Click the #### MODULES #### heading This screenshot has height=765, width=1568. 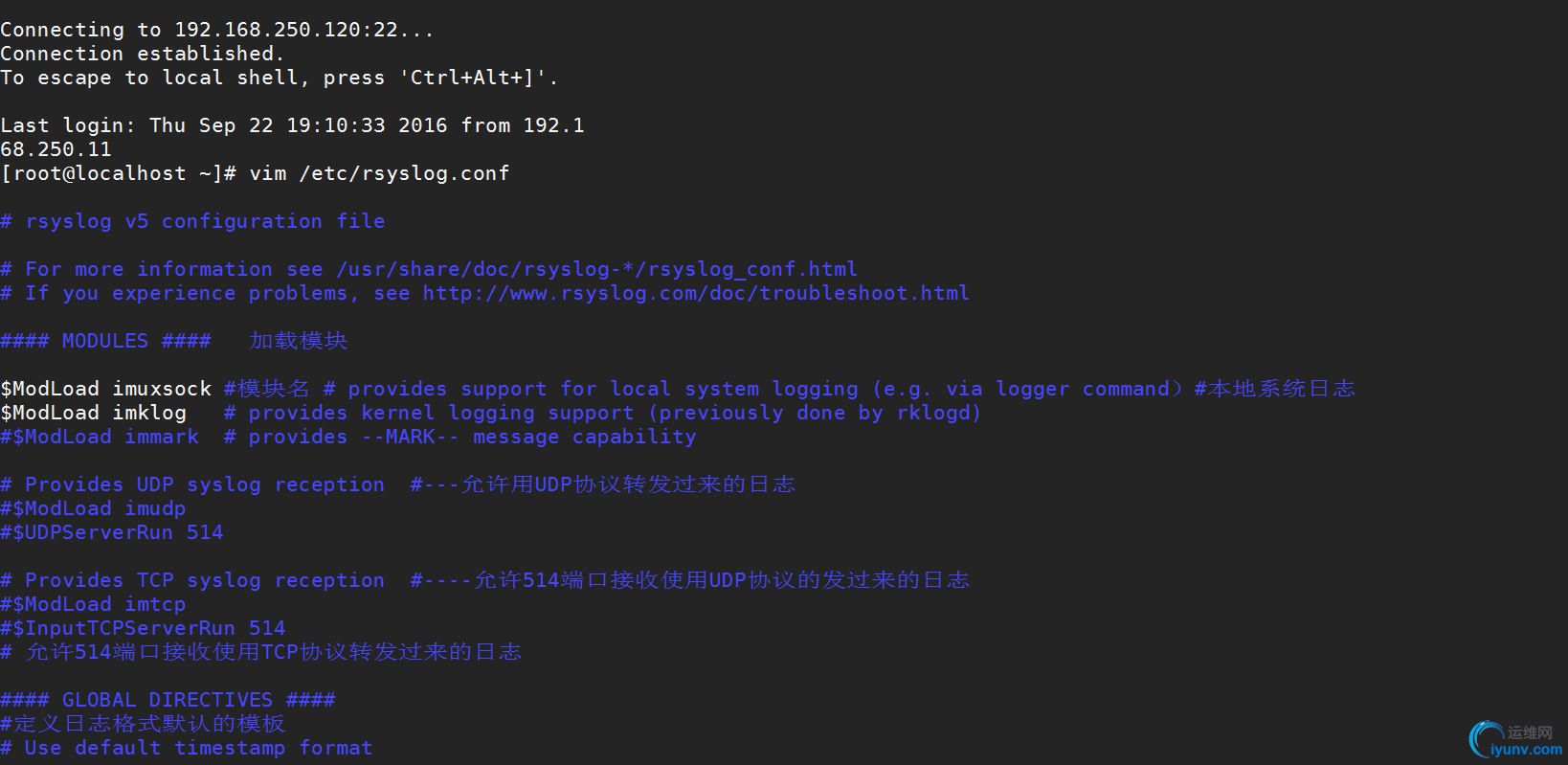point(105,341)
